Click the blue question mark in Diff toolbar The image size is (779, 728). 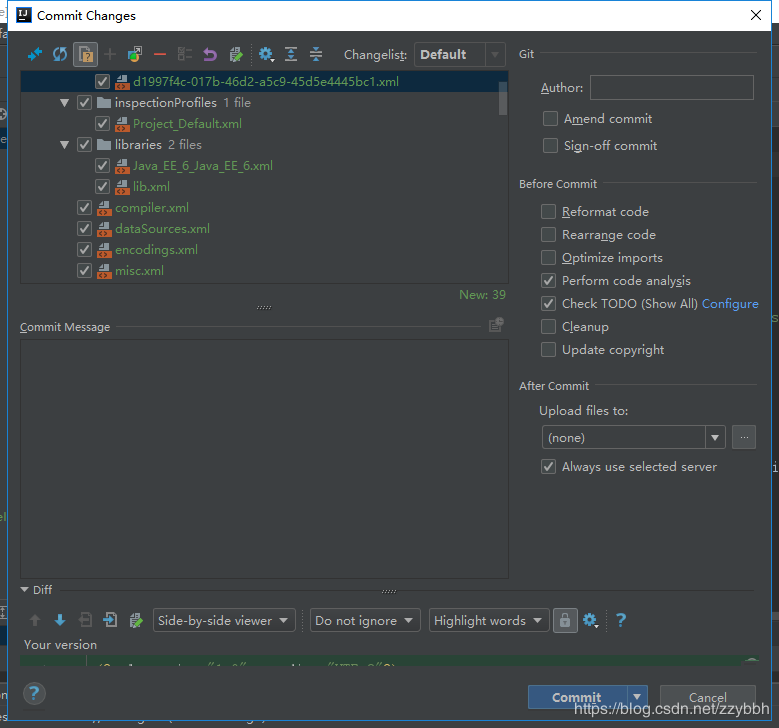tap(621, 620)
